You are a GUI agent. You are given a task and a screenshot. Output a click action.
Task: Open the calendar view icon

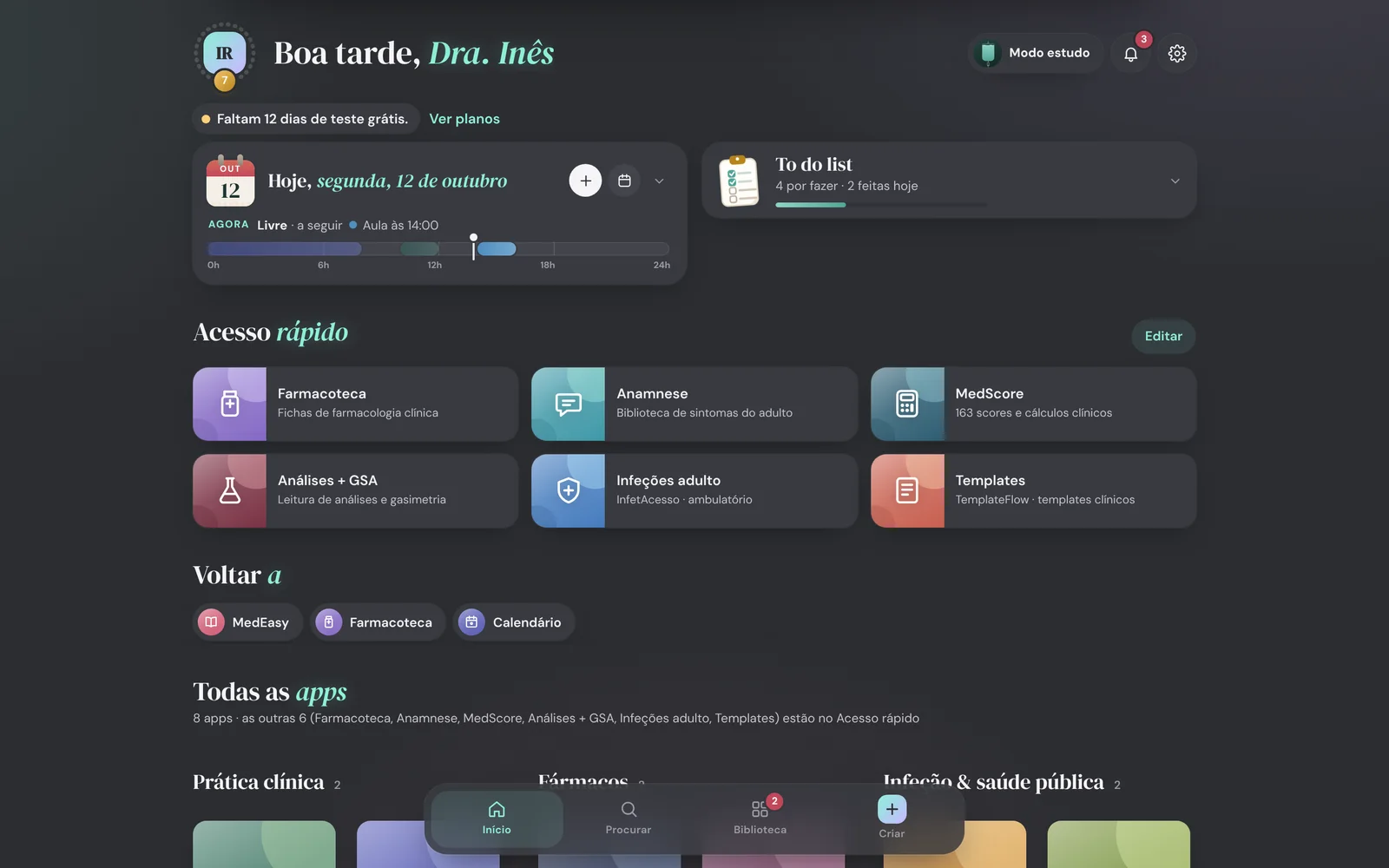tap(624, 181)
